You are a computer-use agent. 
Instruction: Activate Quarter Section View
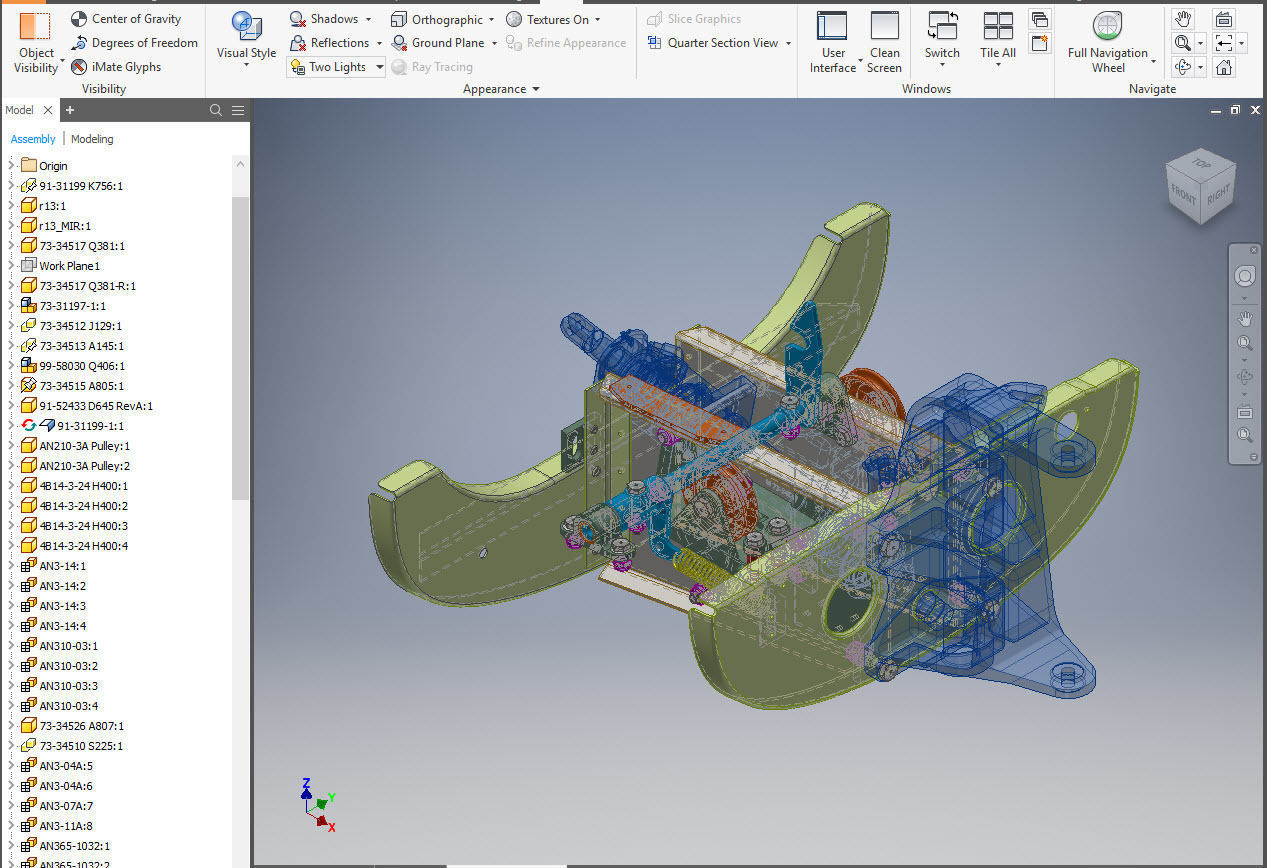[x=712, y=43]
